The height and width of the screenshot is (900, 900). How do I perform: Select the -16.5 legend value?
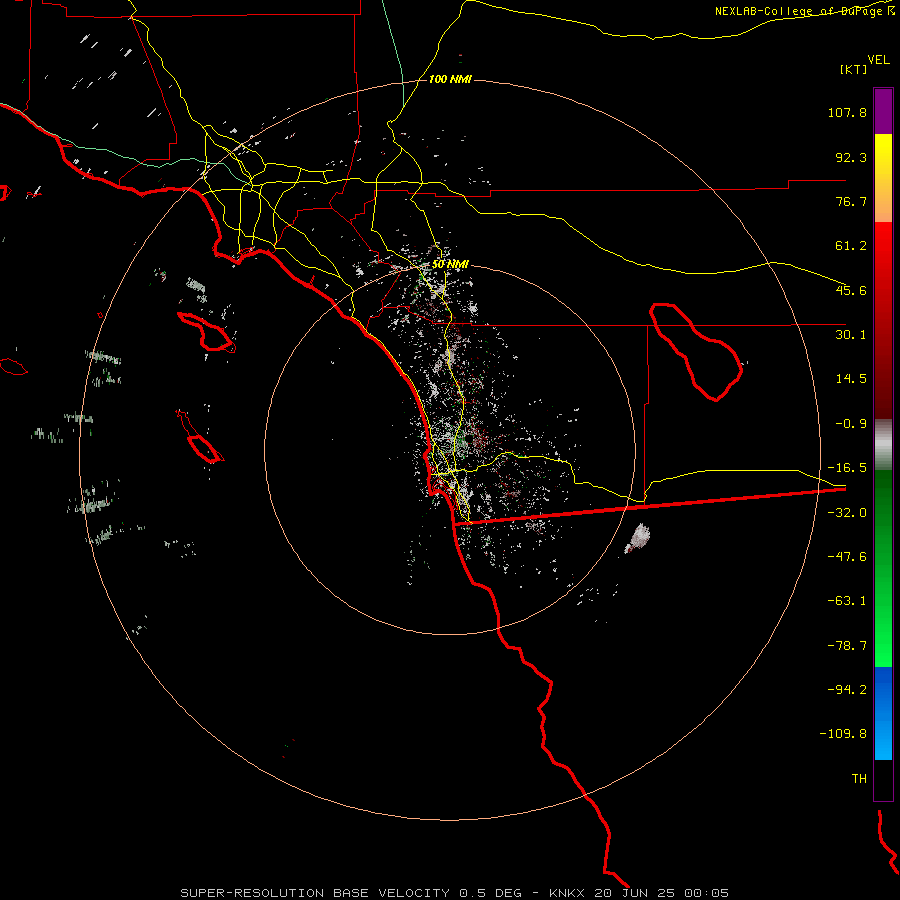pyautogui.click(x=847, y=468)
